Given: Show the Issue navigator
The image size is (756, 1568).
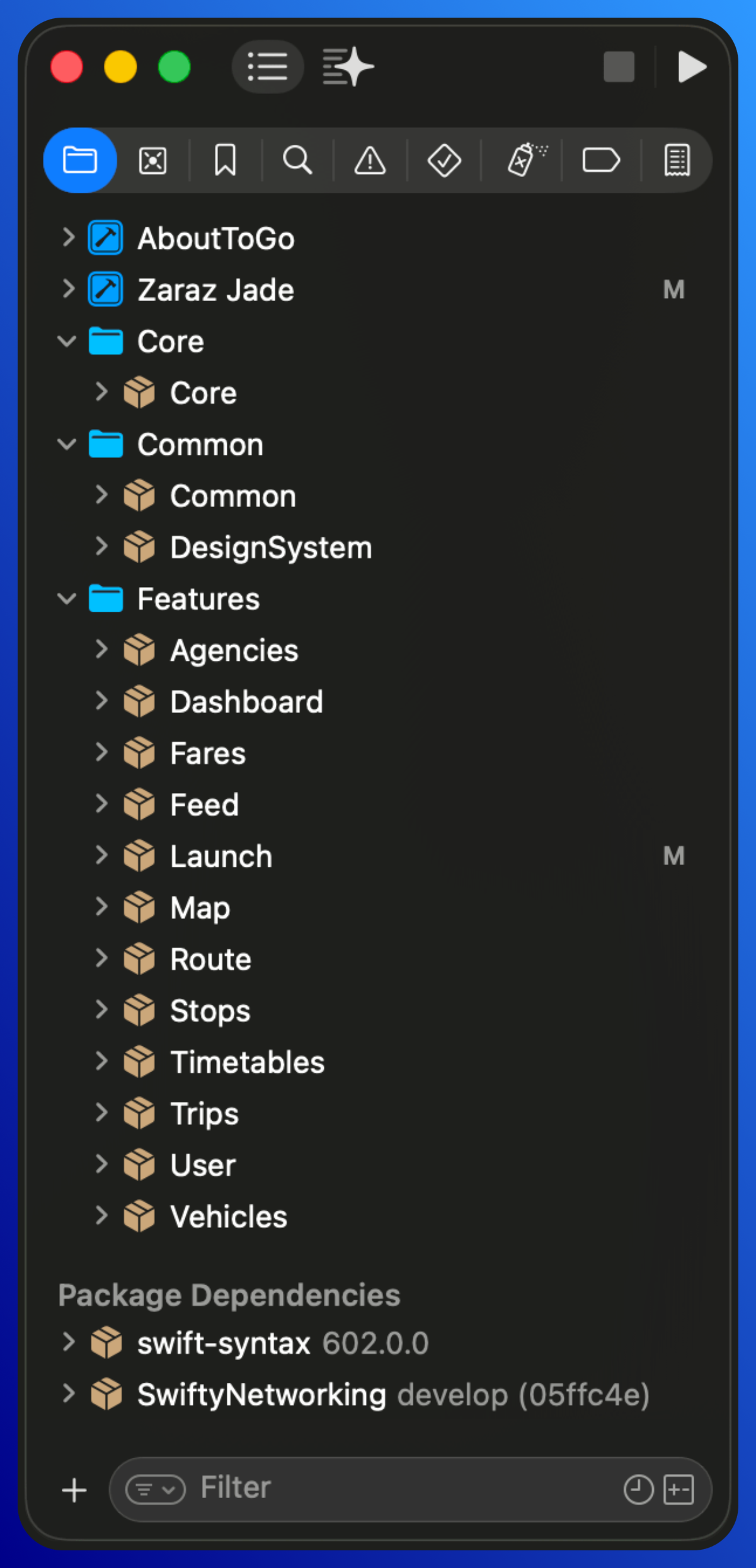Looking at the screenshot, I should pos(370,161).
